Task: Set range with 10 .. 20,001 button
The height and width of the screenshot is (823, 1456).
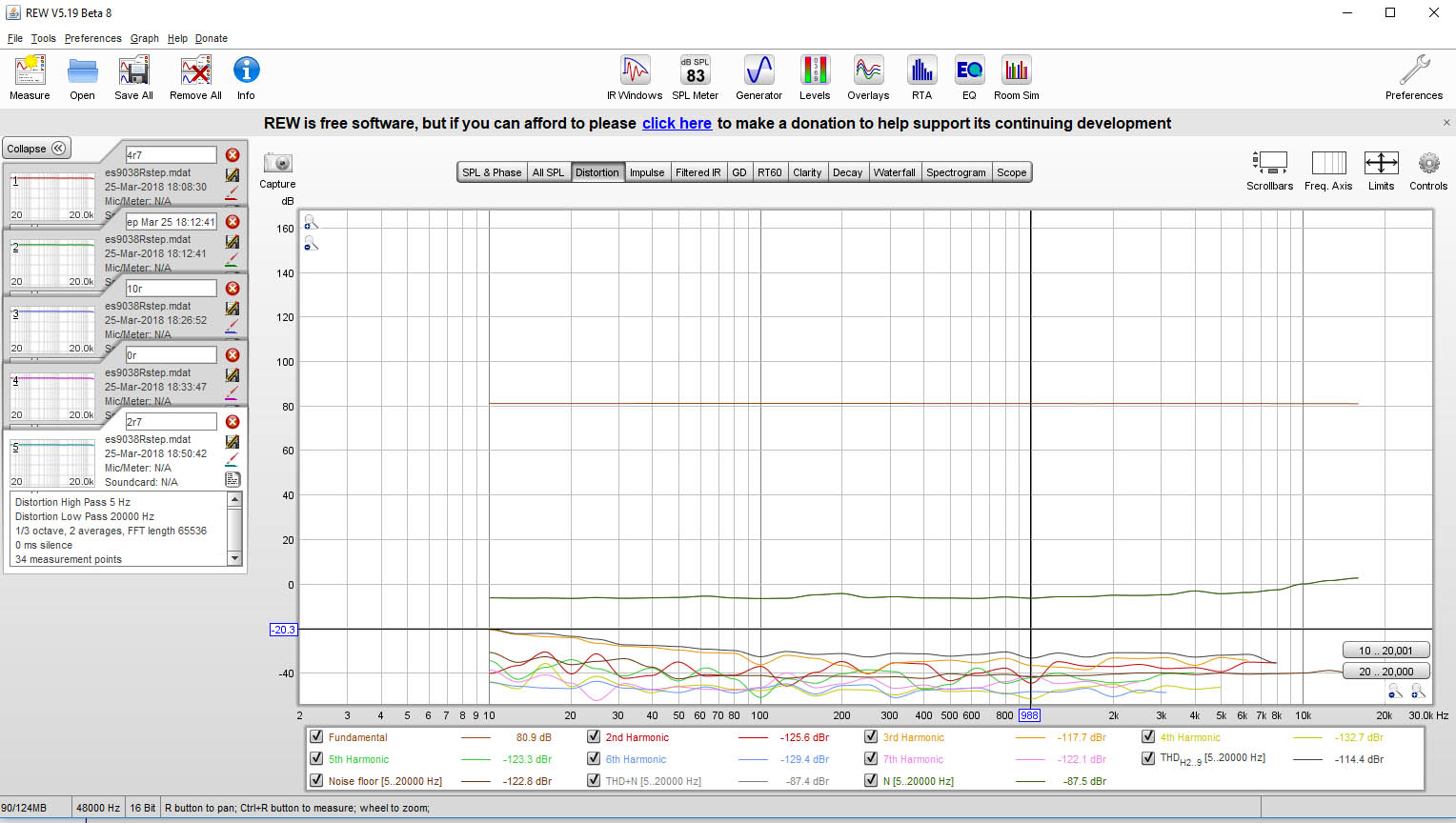Action: tap(1386, 651)
